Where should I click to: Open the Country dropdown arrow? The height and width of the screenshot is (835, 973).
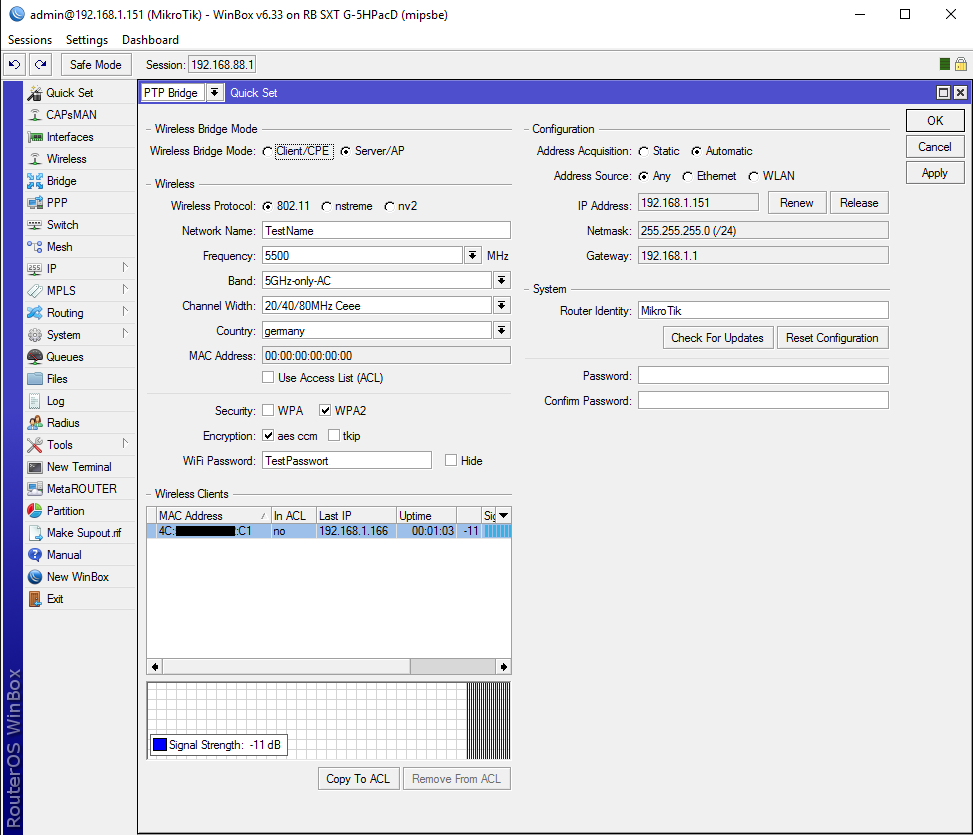coord(501,331)
